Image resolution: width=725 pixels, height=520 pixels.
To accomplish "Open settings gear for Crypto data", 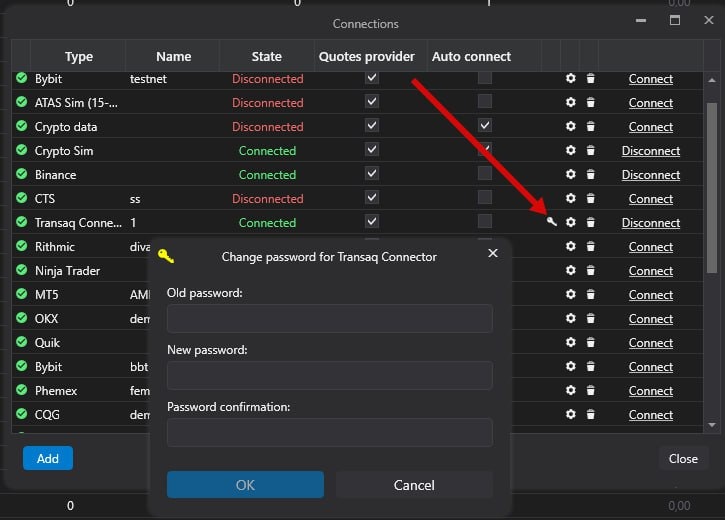I will point(571,126).
